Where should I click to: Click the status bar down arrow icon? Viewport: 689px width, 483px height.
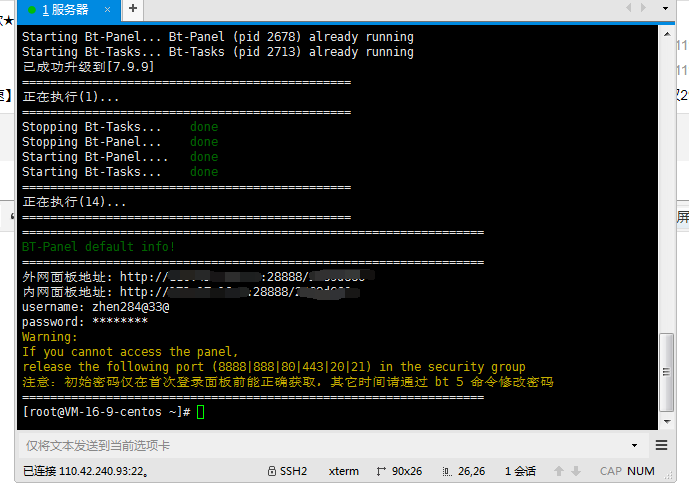pyautogui.click(x=576, y=472)
